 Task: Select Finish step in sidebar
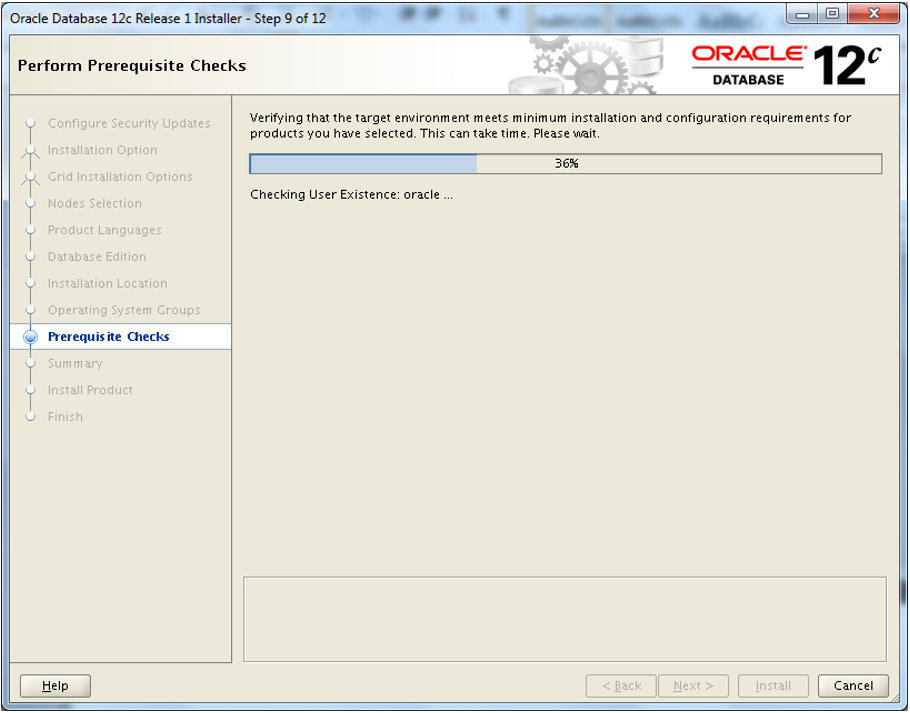[x=65, y=417]
